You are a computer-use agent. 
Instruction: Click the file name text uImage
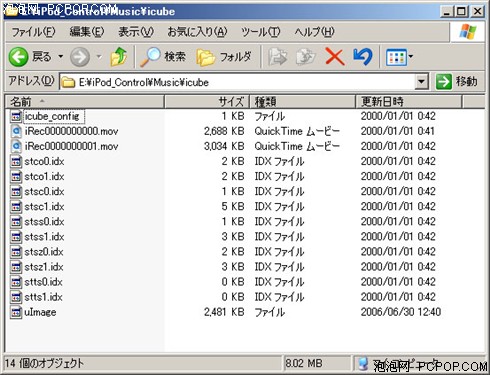click(40, 312)
